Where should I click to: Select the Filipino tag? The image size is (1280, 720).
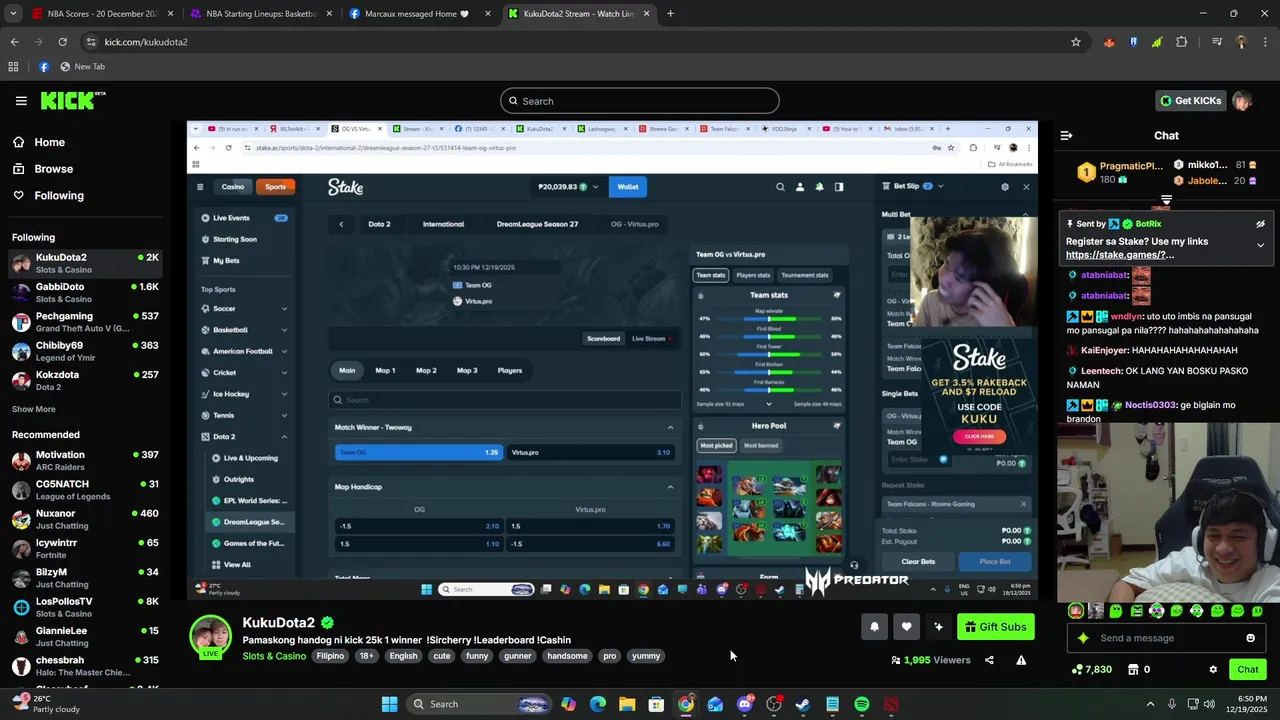click(x=330, y=656)
